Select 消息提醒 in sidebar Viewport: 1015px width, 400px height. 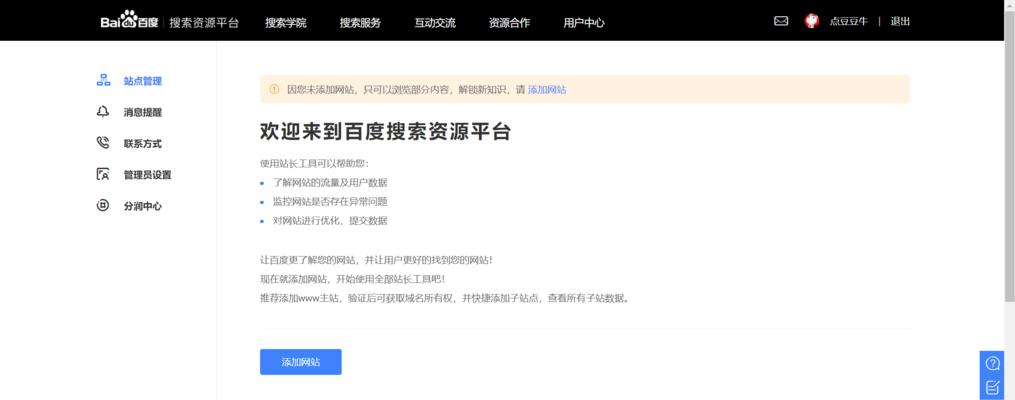point(142,112)
